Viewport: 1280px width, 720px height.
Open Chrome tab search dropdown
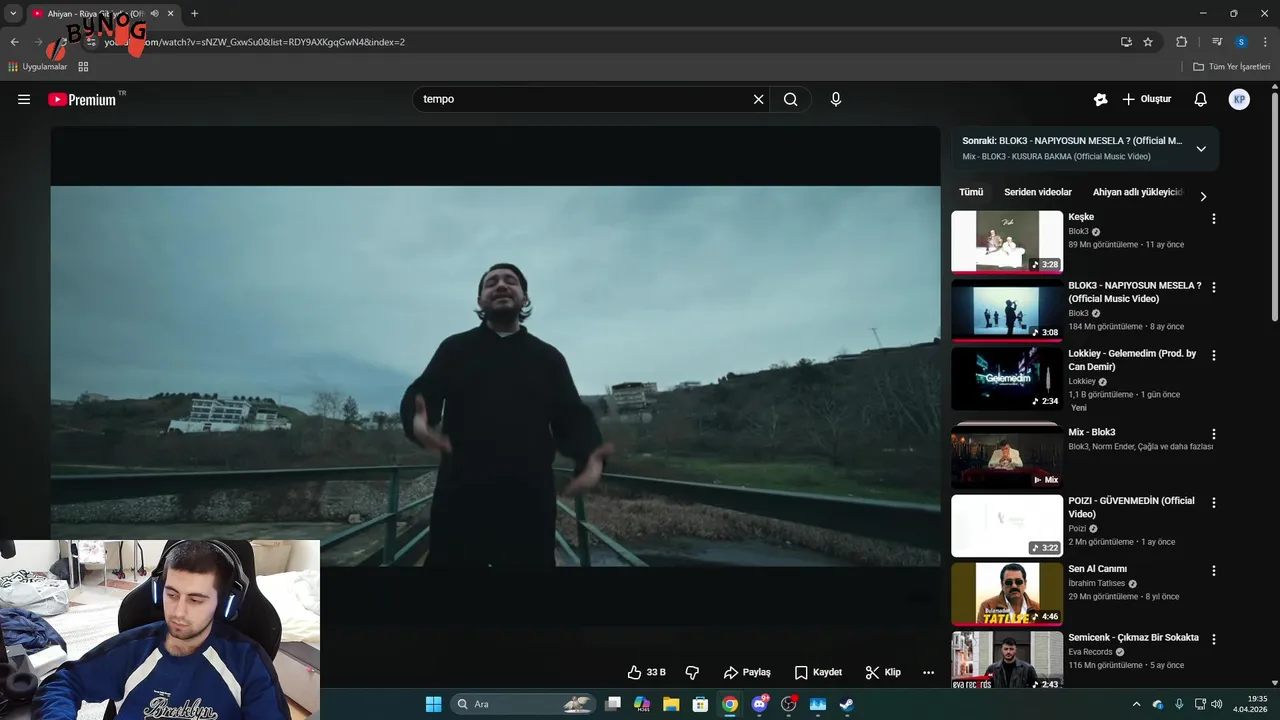pos(13,13)
